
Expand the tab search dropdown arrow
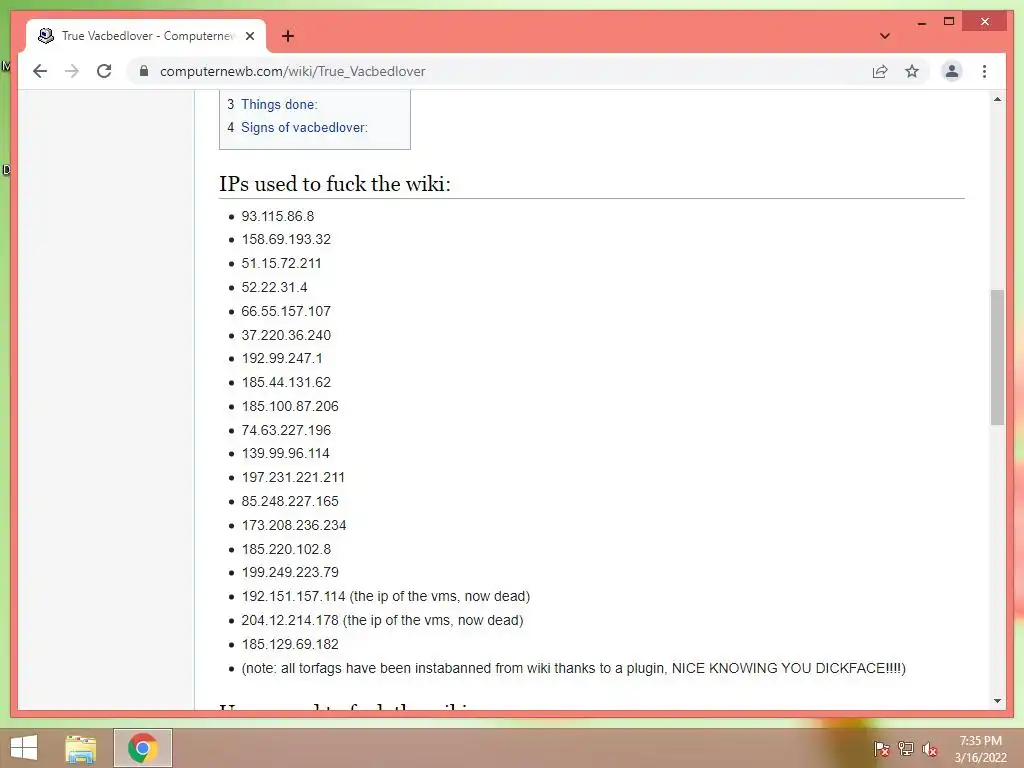(x=884, y=36)
